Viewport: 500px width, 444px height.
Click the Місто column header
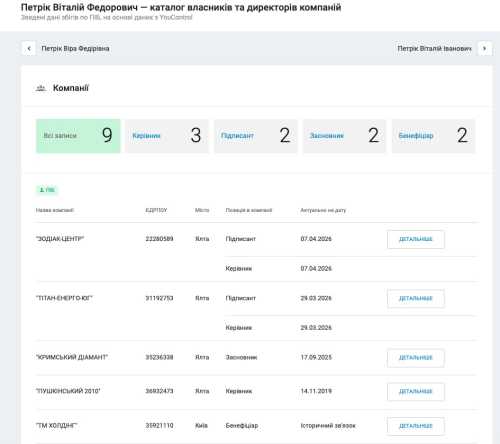(202, 210)
